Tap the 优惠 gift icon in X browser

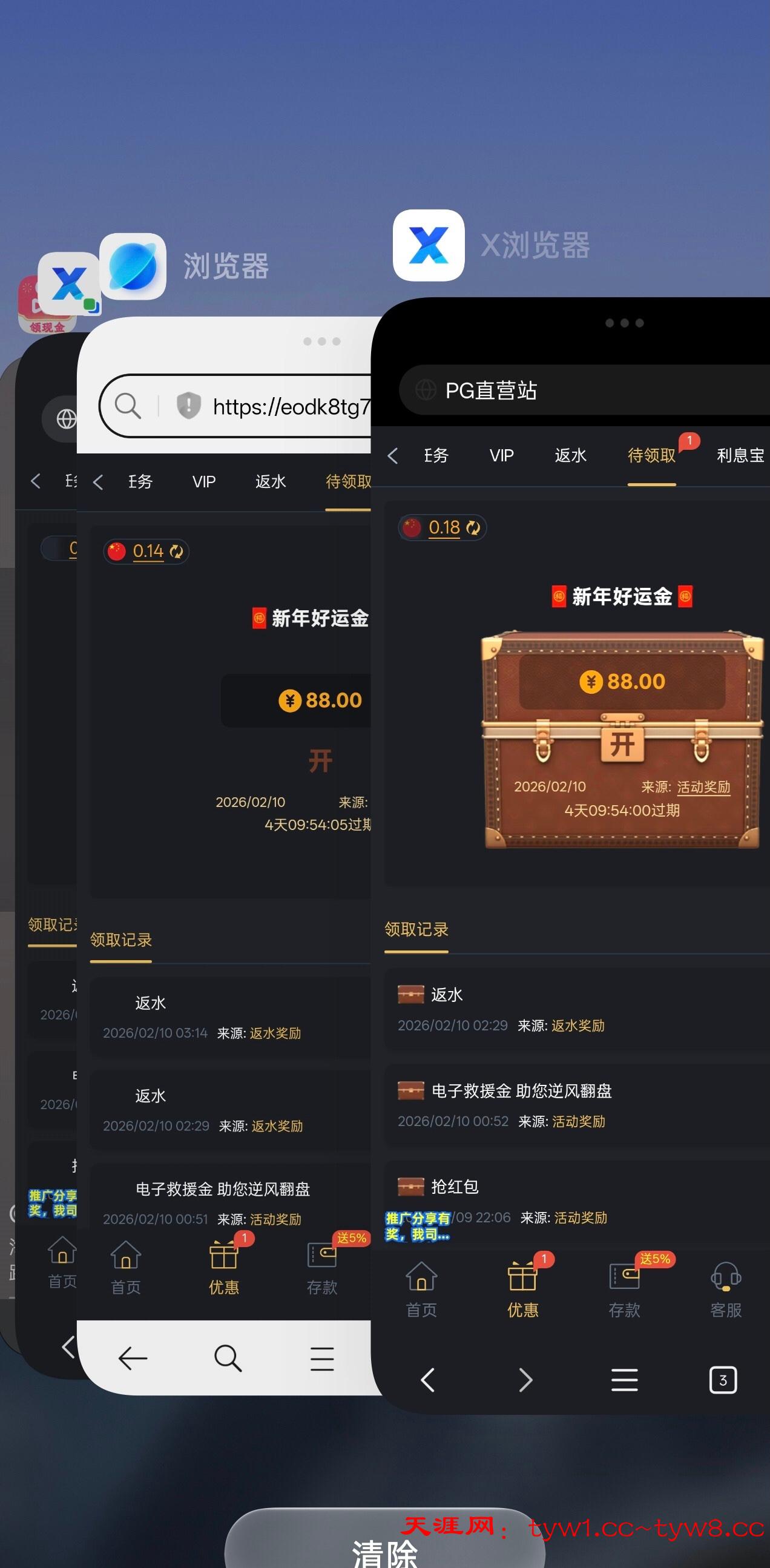pyautogui.click(x=523, y=1276)
